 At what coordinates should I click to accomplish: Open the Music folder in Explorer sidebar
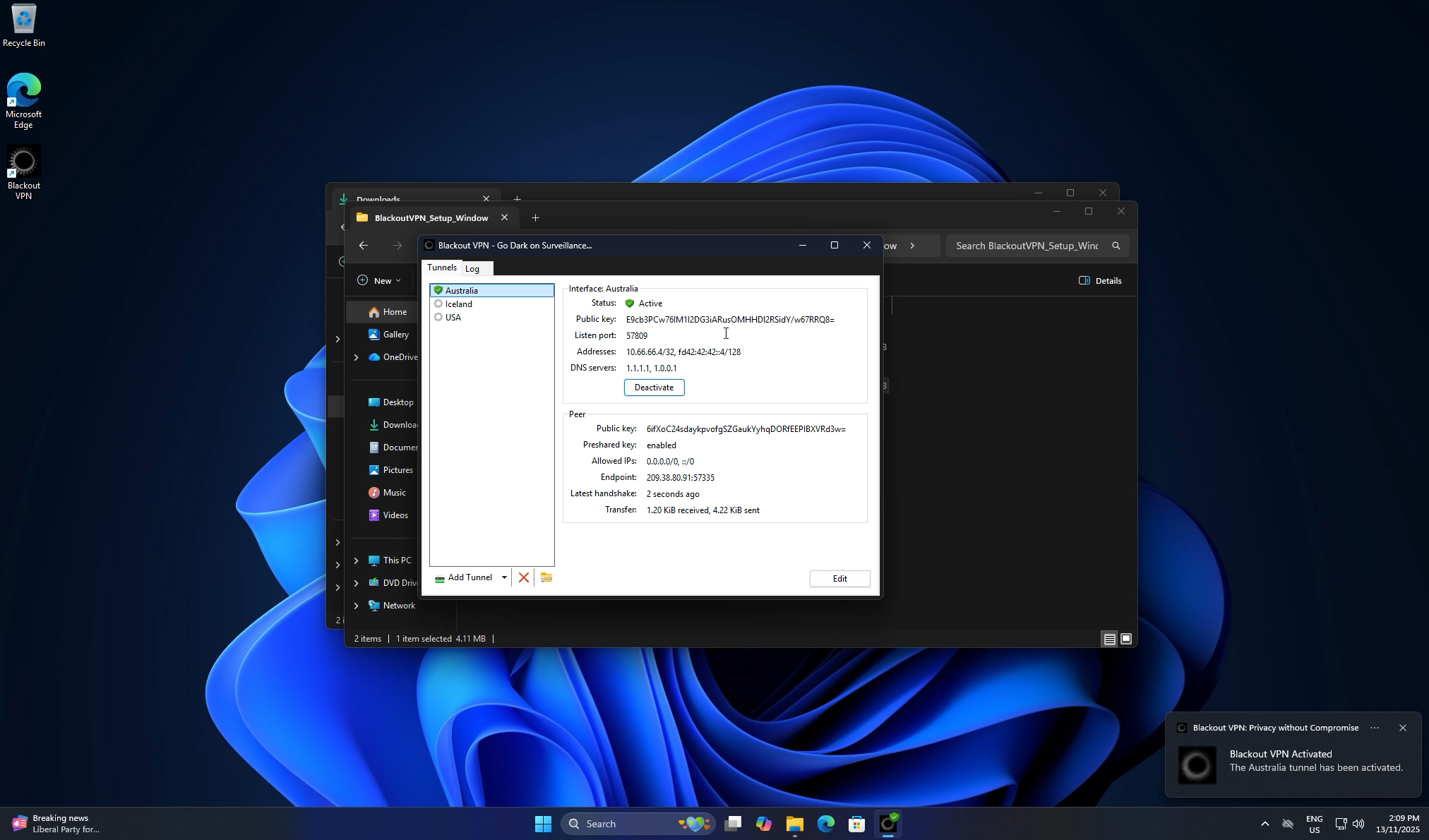394,492
